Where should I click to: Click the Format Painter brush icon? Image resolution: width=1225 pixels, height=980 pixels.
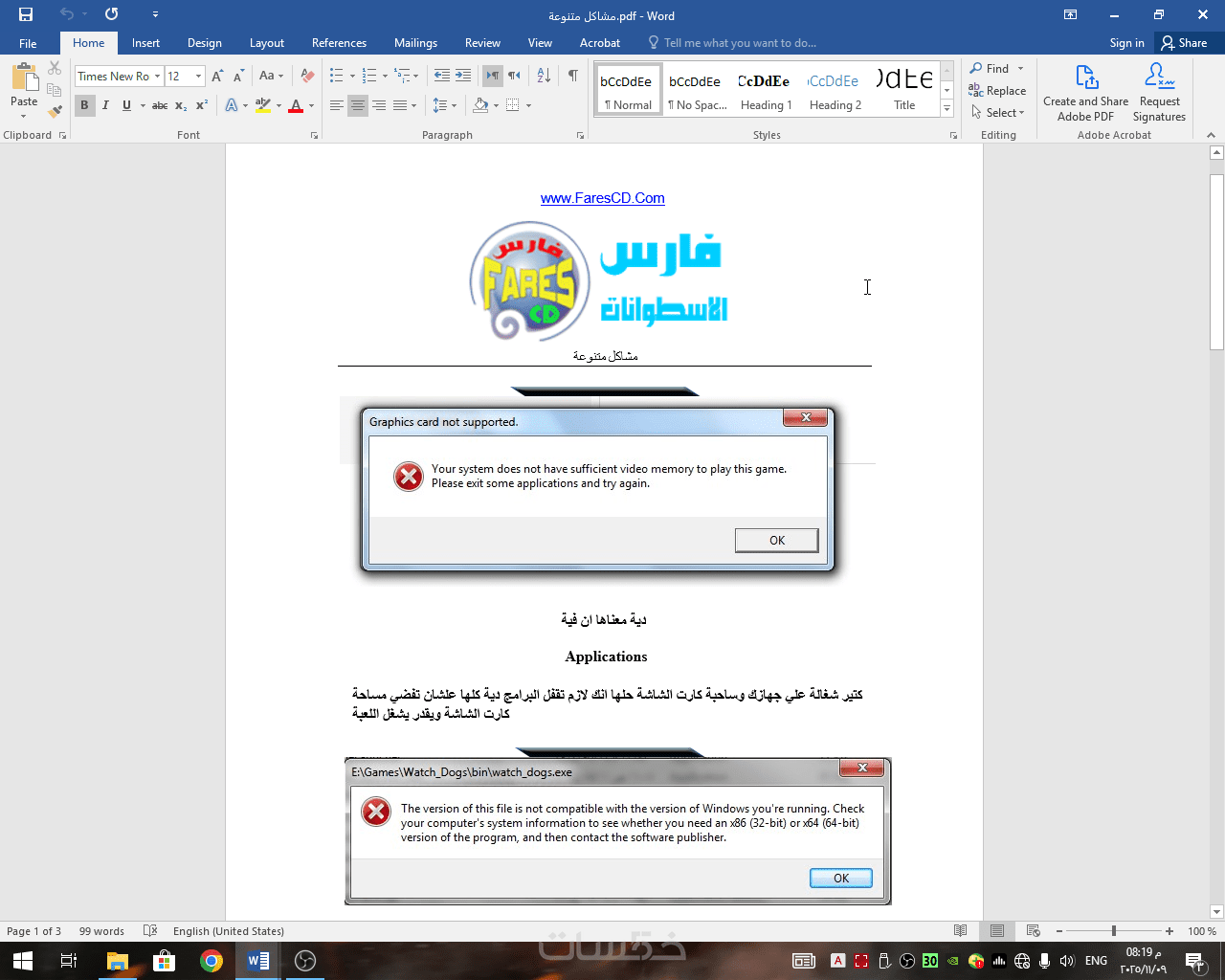[x=55, y=110]
